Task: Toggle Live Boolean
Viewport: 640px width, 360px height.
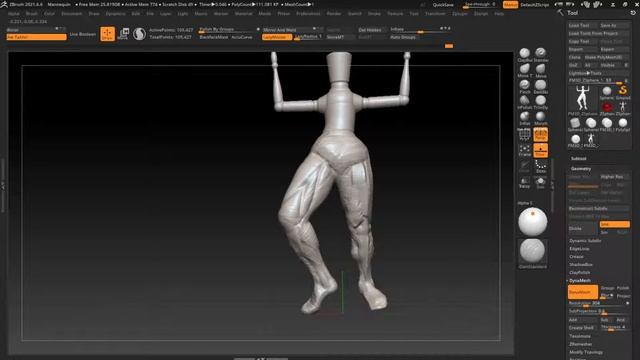Action: click(83, 34)
